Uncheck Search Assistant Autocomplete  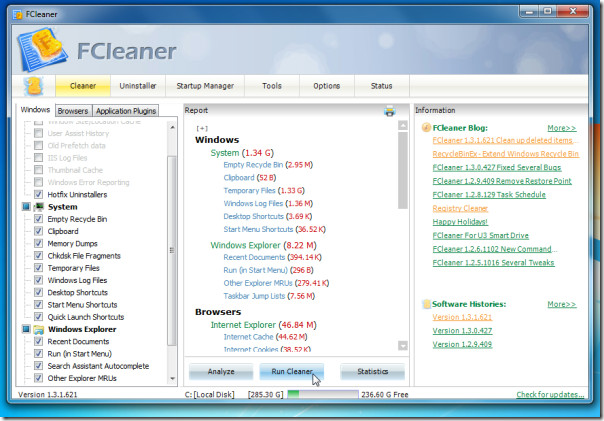pos(38,366)
